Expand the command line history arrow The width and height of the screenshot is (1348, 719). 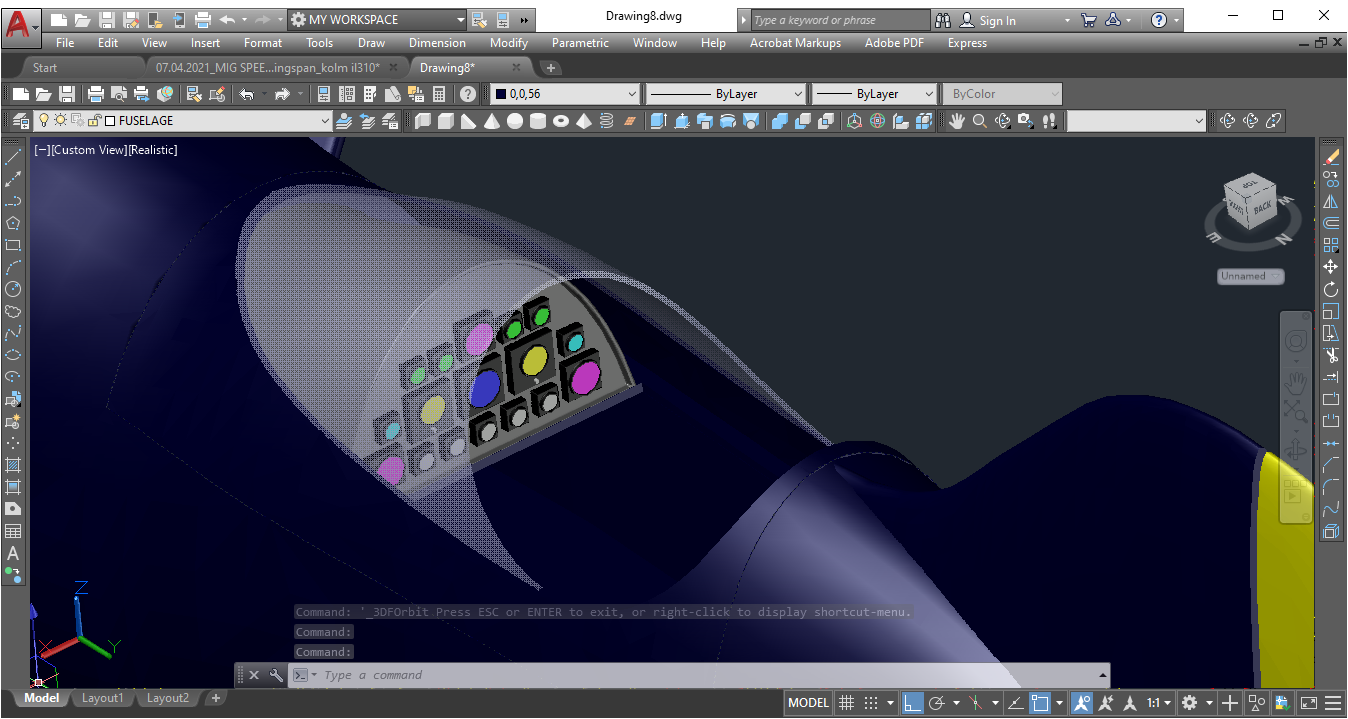(1103, 675)
